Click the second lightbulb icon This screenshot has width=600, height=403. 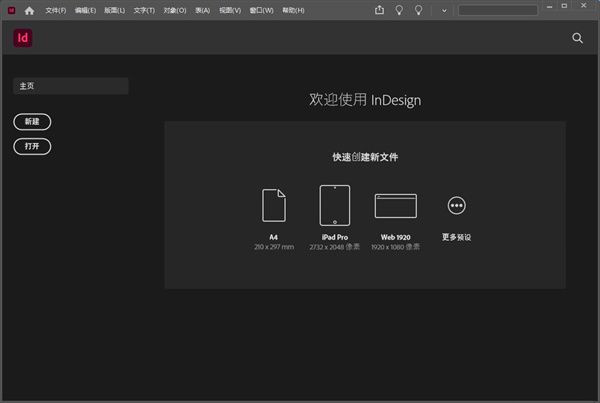coord(419,10)
